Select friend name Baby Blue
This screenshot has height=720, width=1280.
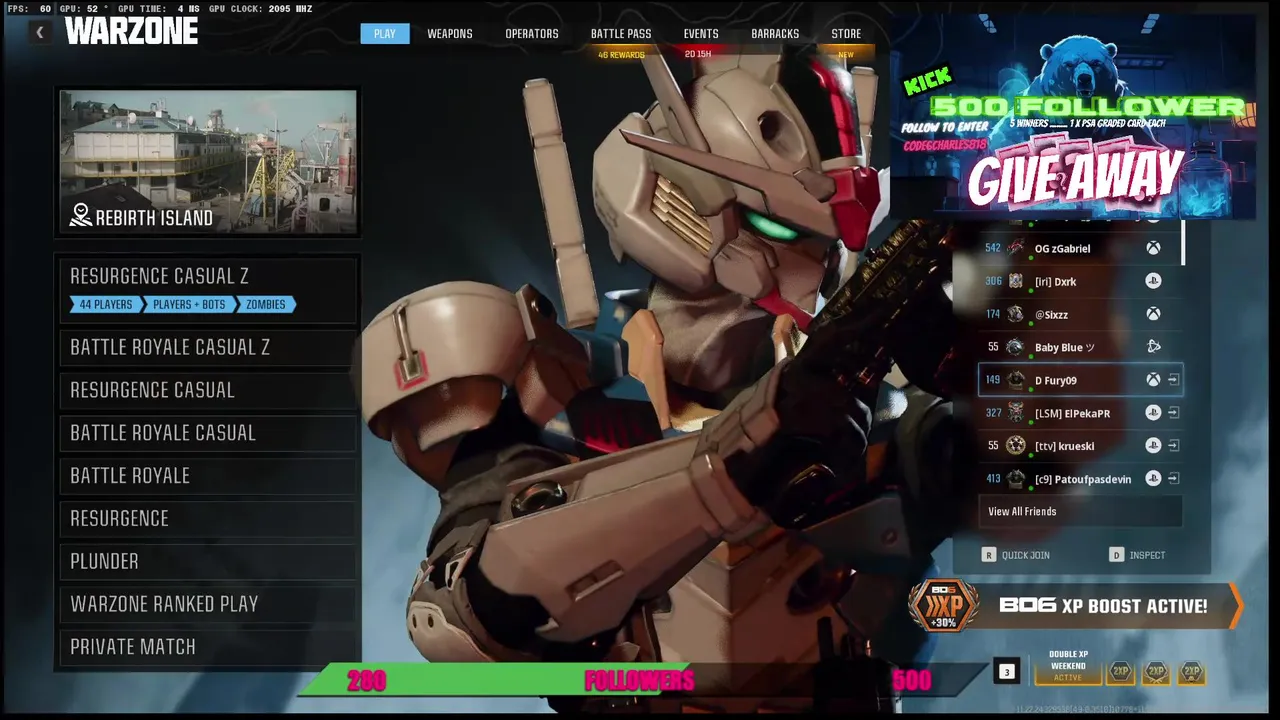pyautogui.click(x=1065, y=348)
